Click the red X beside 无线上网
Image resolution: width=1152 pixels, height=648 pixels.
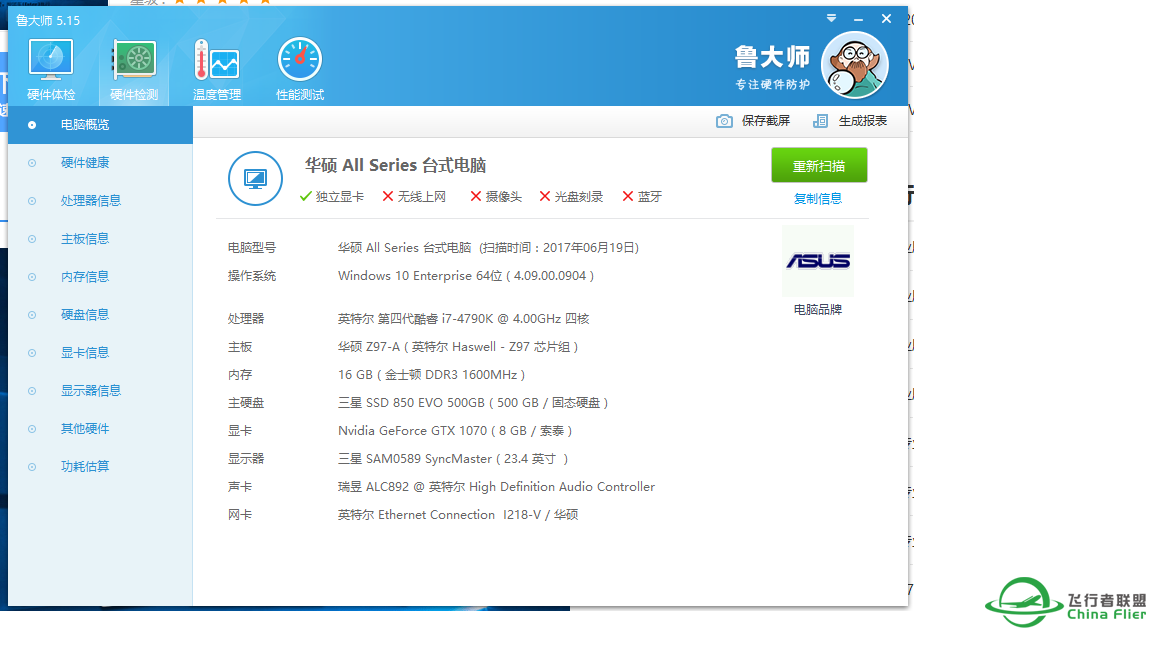click(388, 196)
